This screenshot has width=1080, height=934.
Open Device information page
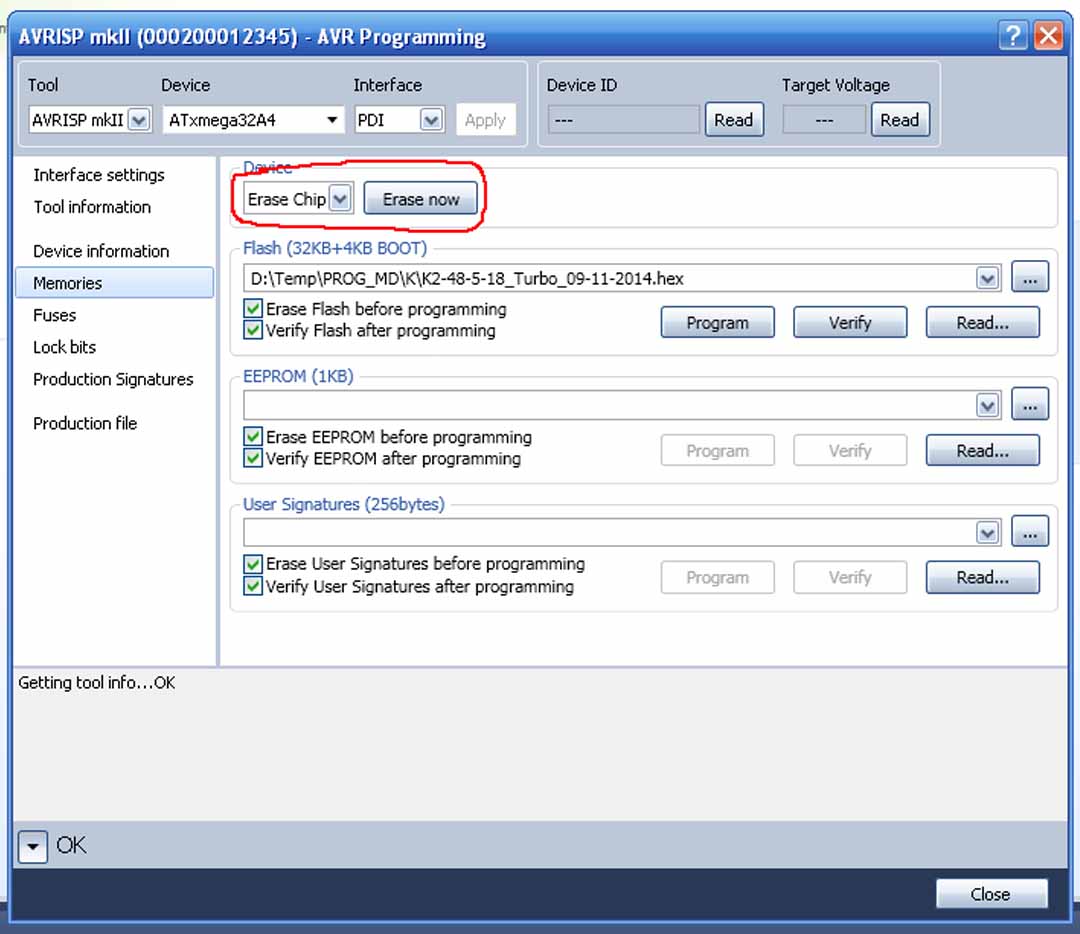point(101,251)
